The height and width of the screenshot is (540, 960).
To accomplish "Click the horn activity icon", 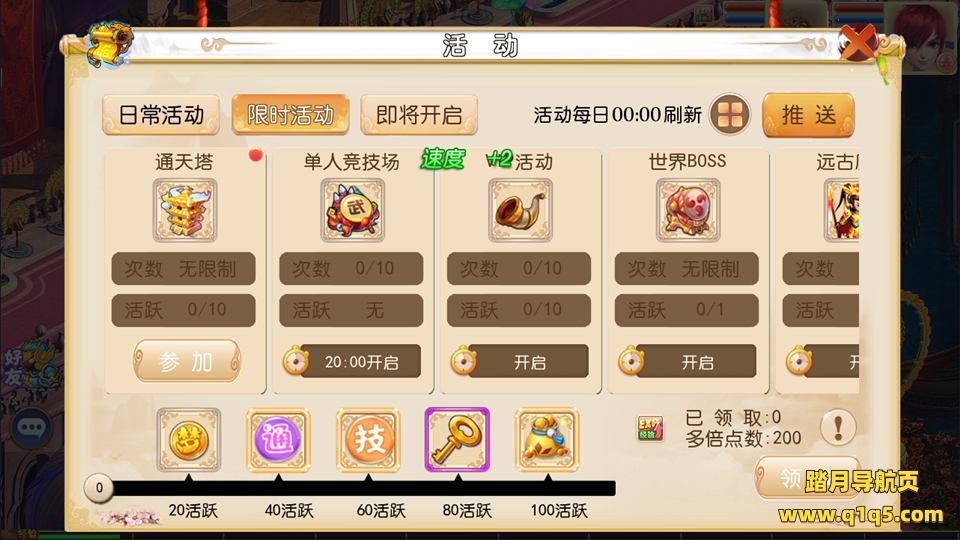I will click(520, 210).
